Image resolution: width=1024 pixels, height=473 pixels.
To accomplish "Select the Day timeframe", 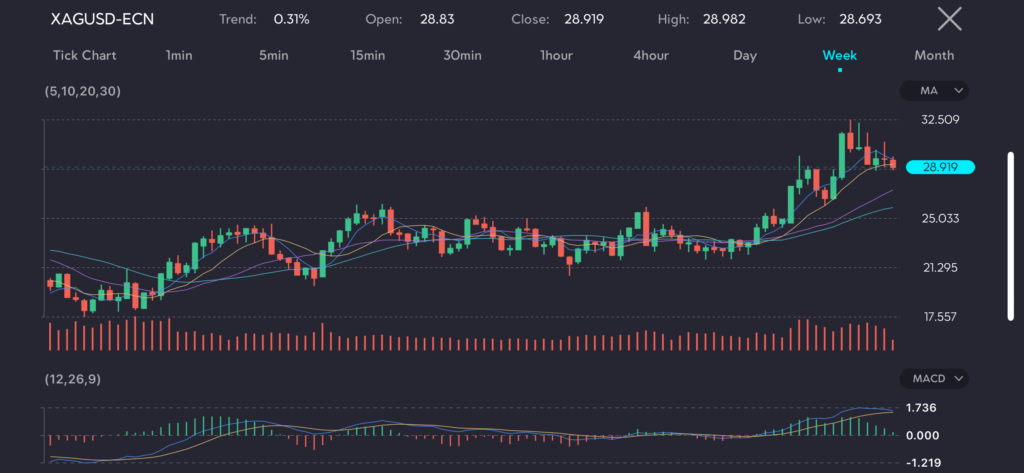I will [x=745, y=55].
